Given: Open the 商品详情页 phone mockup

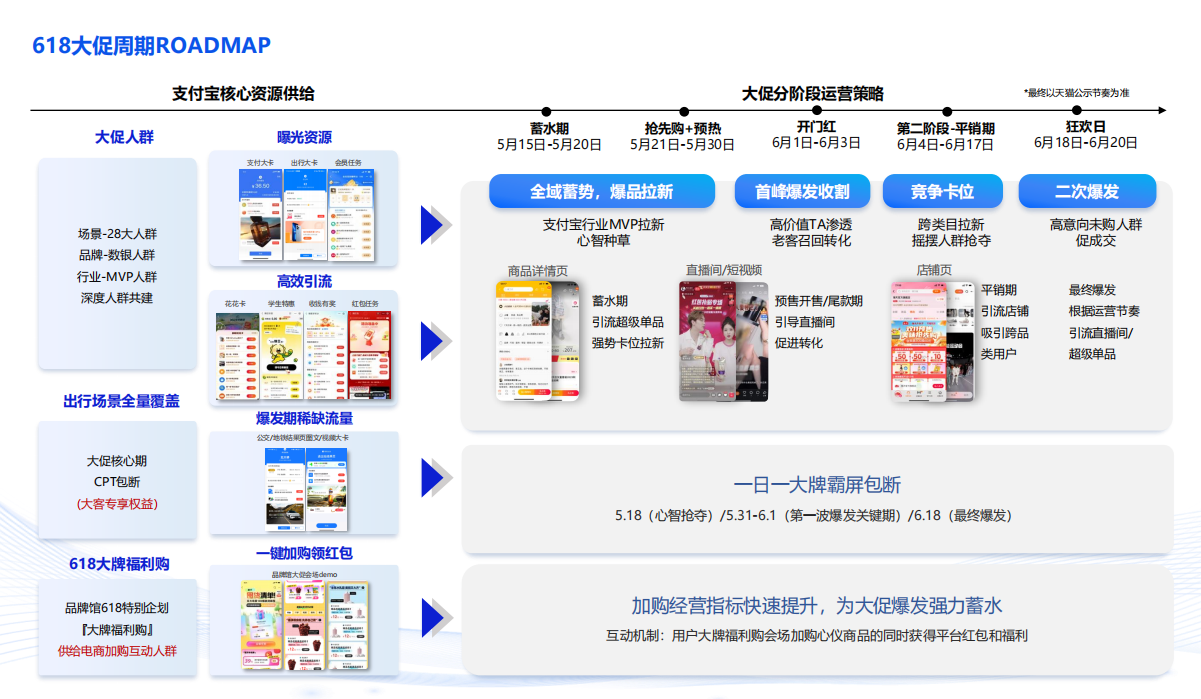Looking at the screenshot, I should 538,341.
